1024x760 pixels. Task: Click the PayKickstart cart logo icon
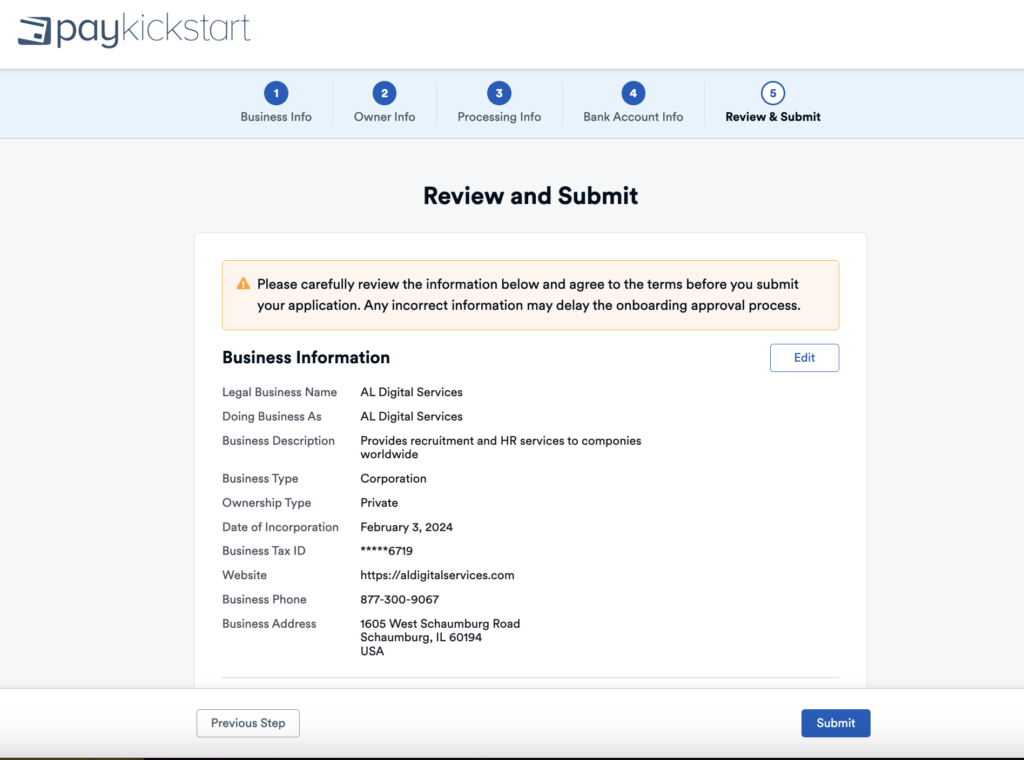pyautogui.click(x=35, y=31)
